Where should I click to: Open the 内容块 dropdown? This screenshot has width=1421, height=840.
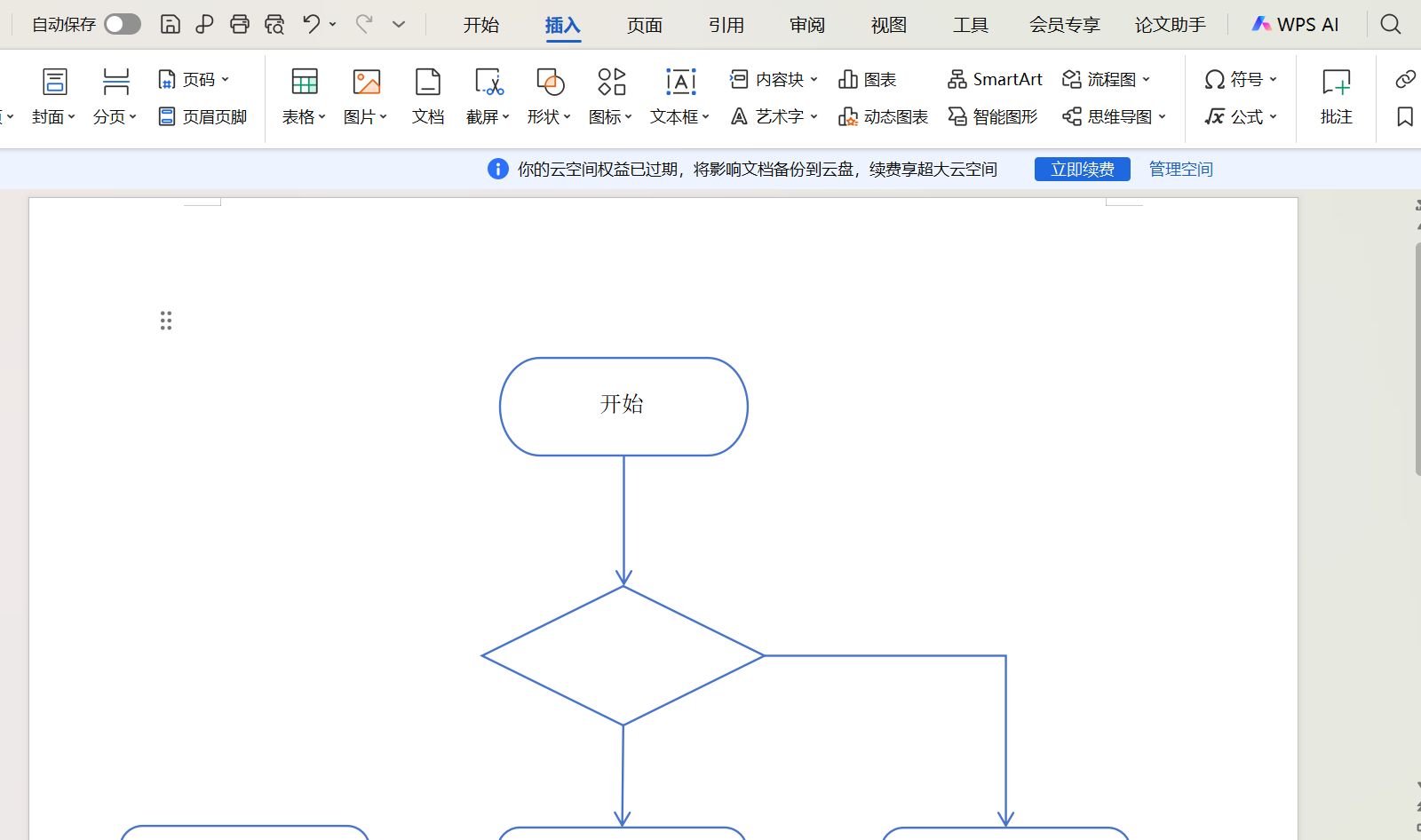pos(774,80)
